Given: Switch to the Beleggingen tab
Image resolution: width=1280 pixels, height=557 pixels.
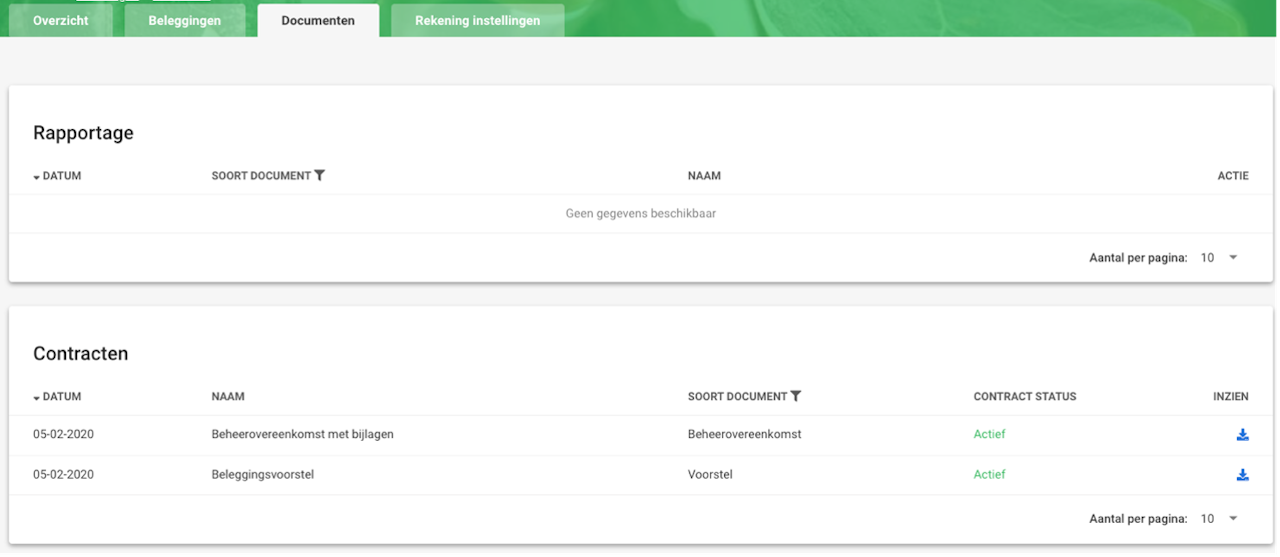Looking at the screenshot, I should click(x=185, y=21).
